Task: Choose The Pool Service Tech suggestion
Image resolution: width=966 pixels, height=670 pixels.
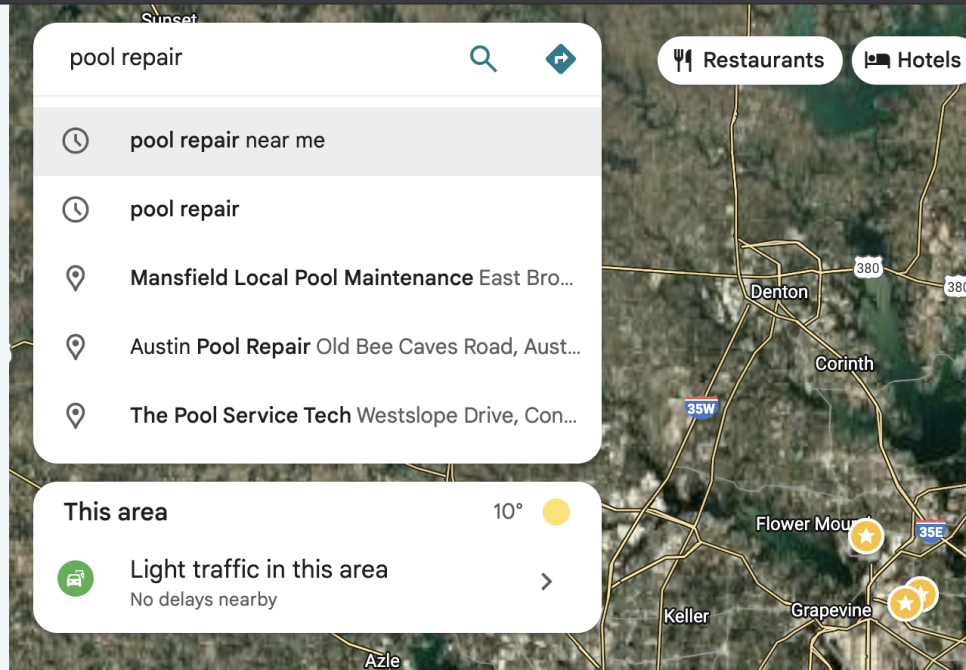Action: (240, 415)
